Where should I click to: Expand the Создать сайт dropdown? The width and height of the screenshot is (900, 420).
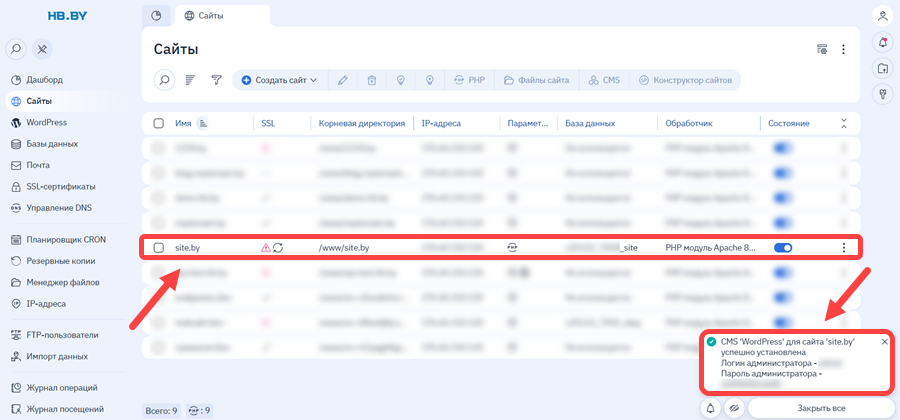pos(280,80)
